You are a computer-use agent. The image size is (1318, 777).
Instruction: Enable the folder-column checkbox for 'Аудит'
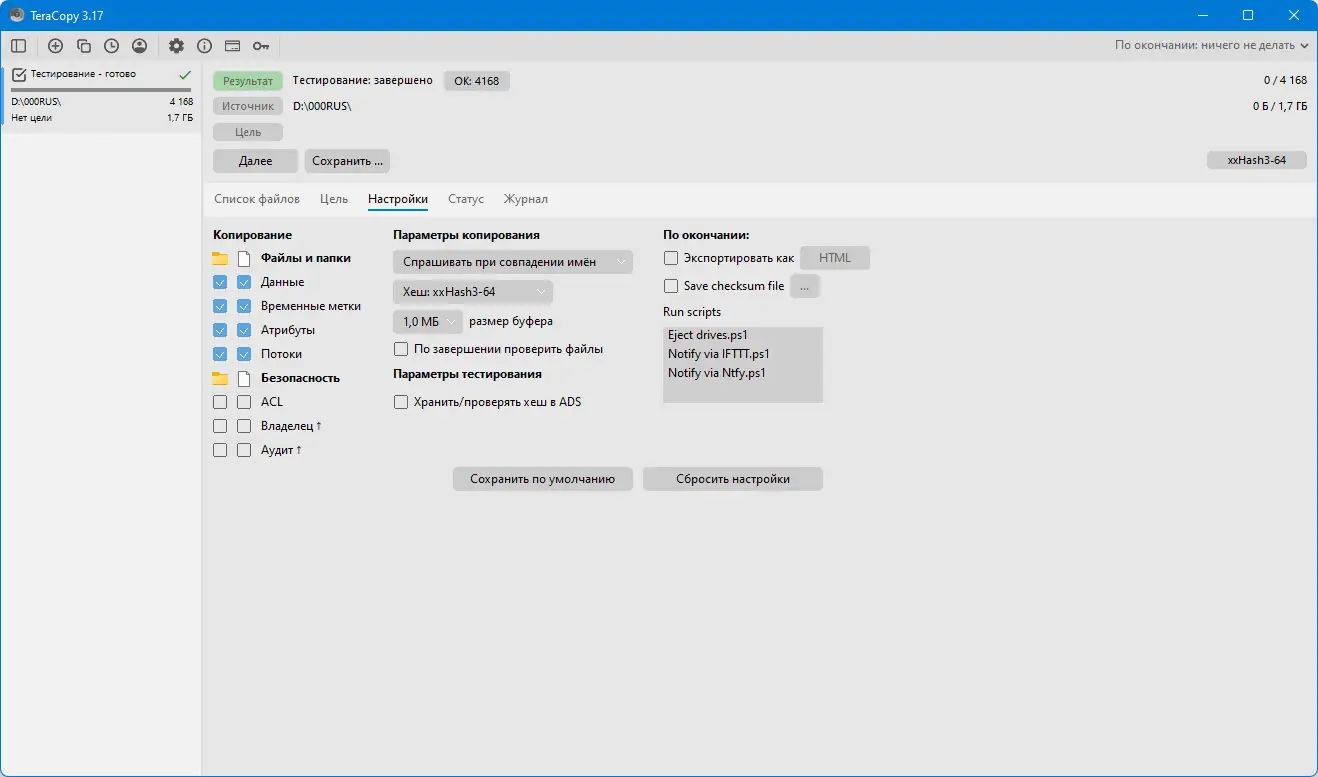(x=220, y=450)
